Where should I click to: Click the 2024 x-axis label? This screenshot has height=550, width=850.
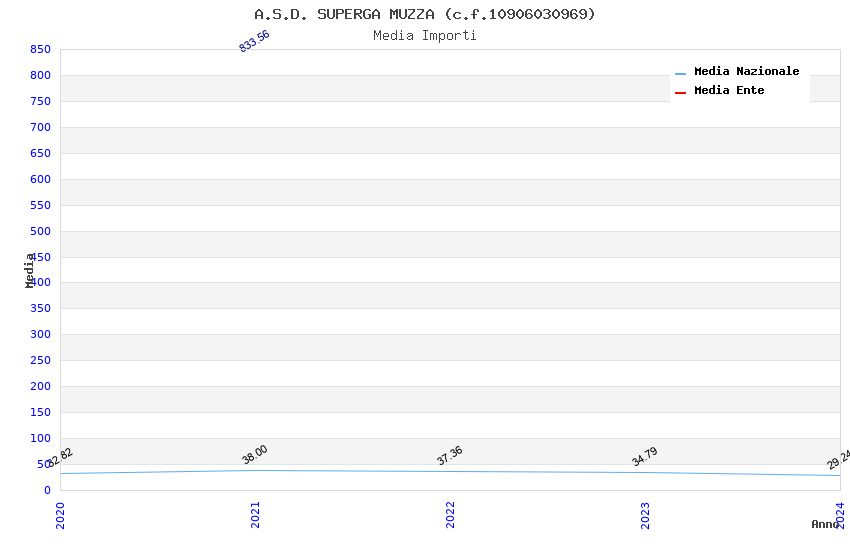click(x=840, y=515)
